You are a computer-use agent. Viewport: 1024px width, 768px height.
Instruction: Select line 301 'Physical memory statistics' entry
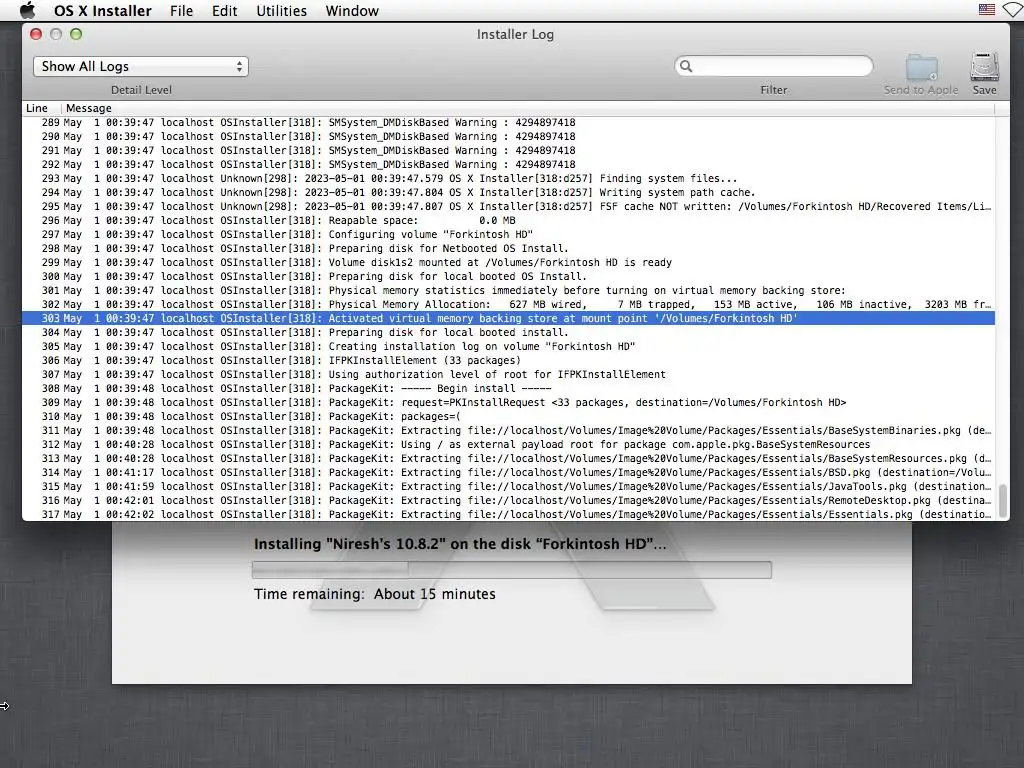coord(508,291)
